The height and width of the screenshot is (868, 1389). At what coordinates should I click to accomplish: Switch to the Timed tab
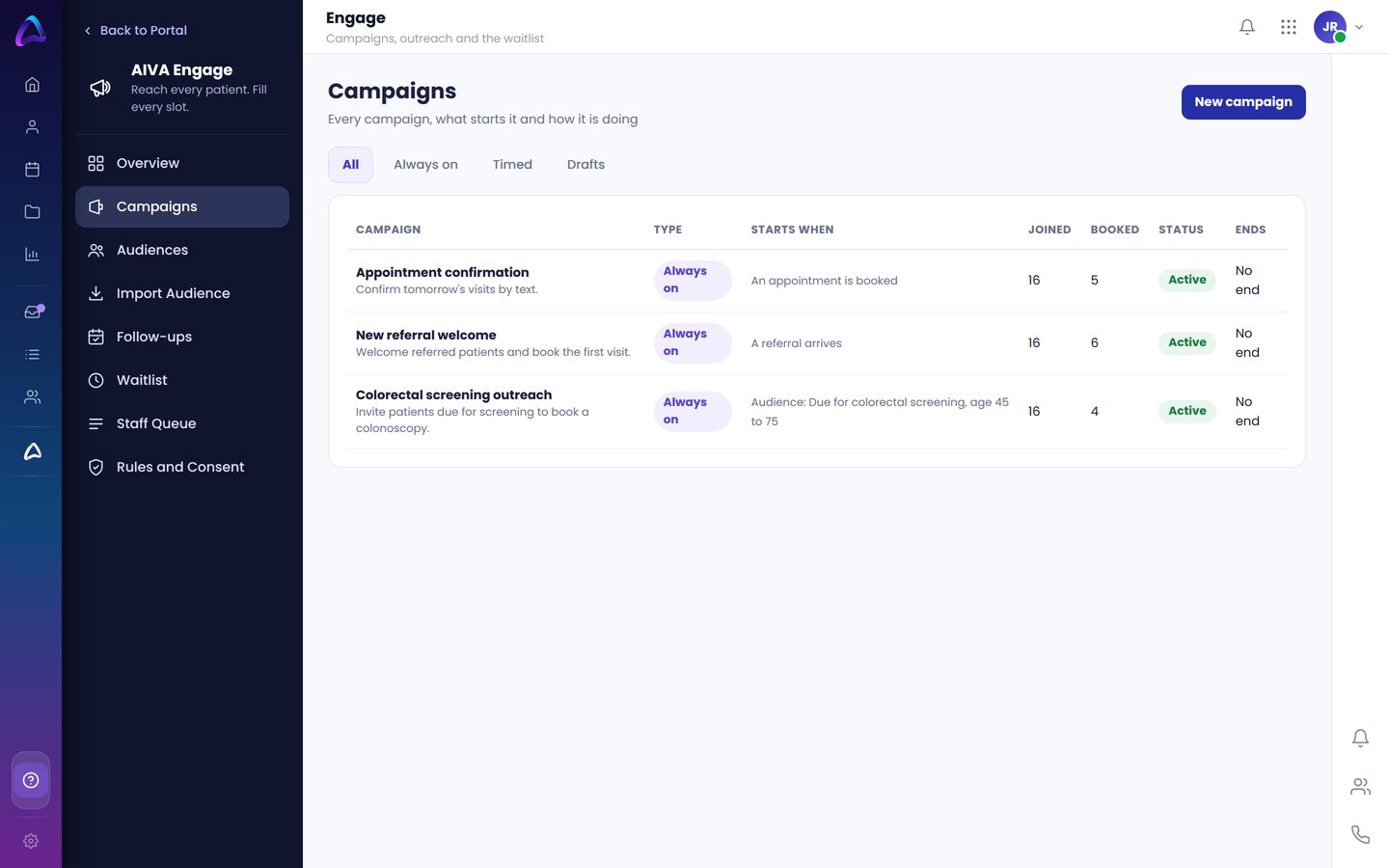pos(512,165)
